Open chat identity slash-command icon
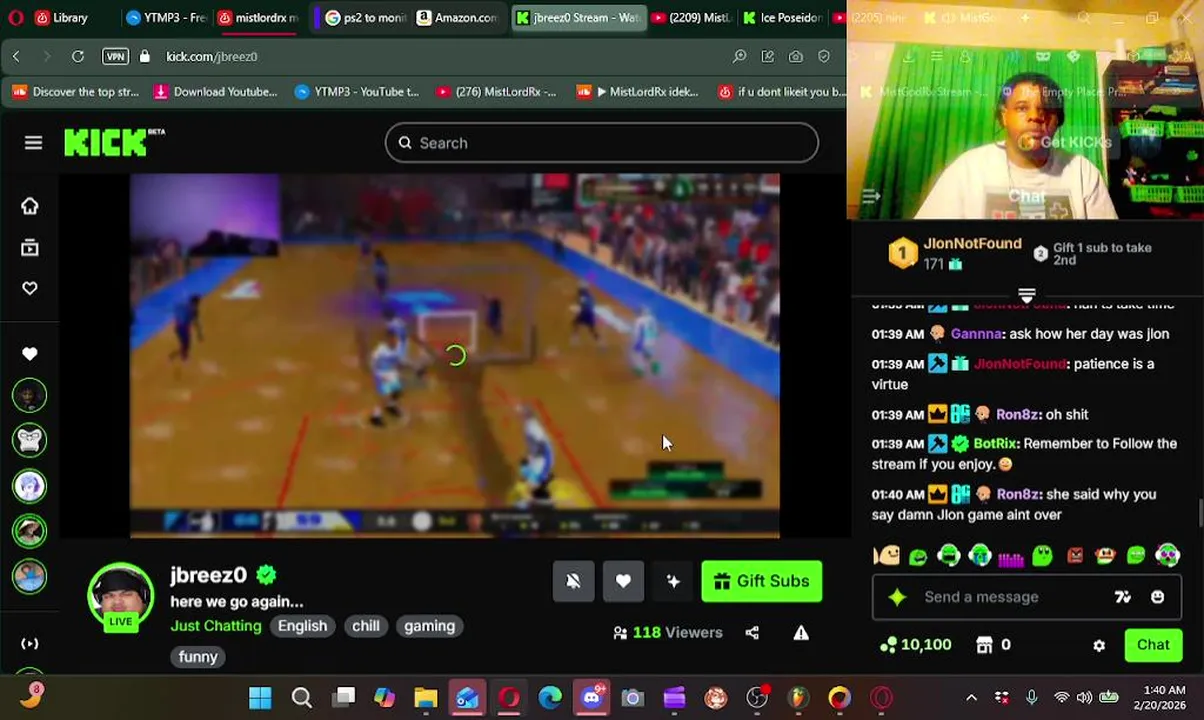 [1123, 597]
